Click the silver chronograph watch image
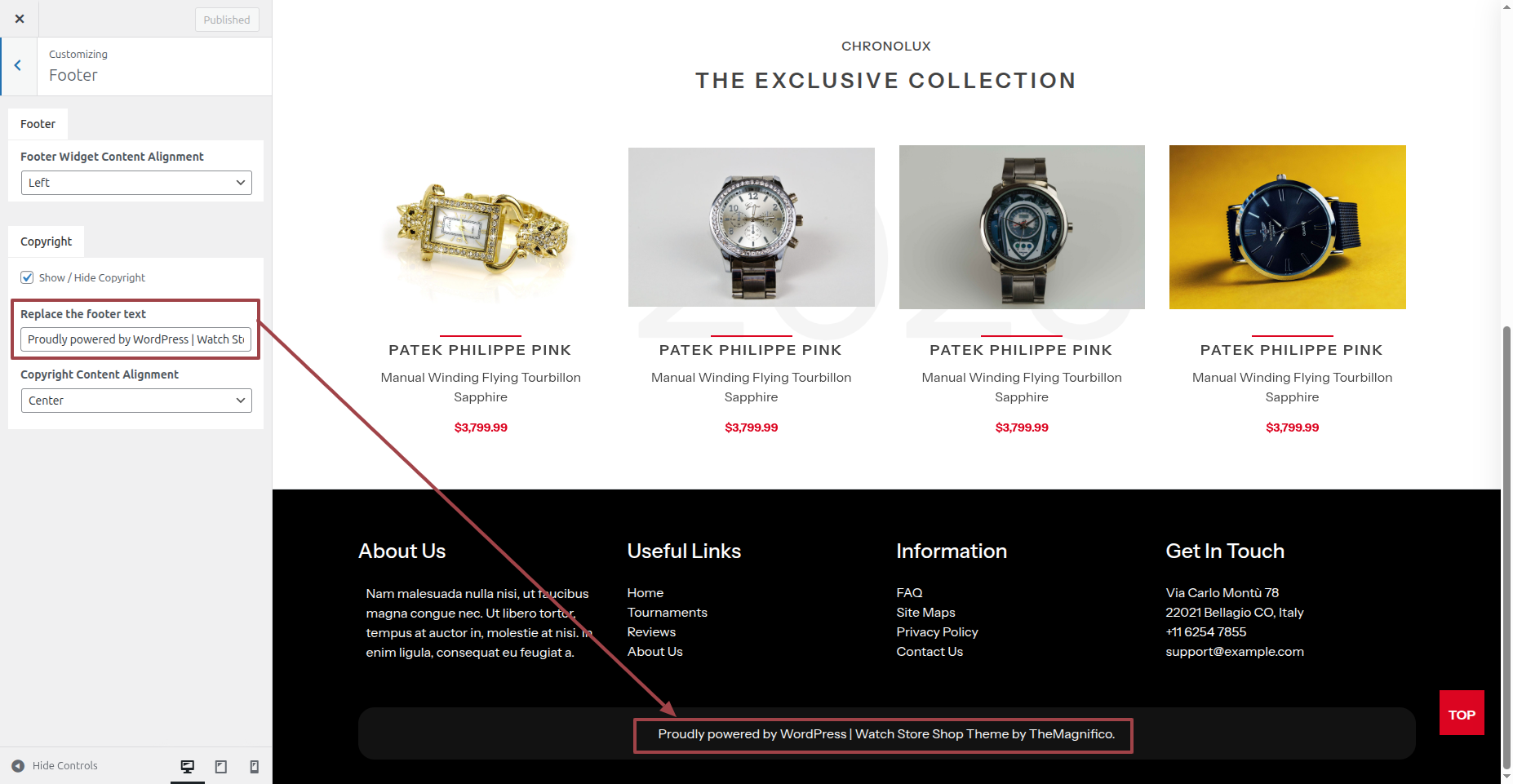This screenshot has width=1513, height=784. [x=751, y=227]
